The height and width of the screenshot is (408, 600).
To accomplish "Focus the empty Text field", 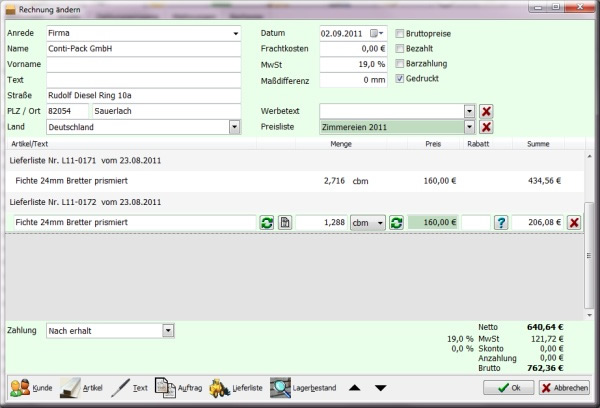I will [143, 80].
